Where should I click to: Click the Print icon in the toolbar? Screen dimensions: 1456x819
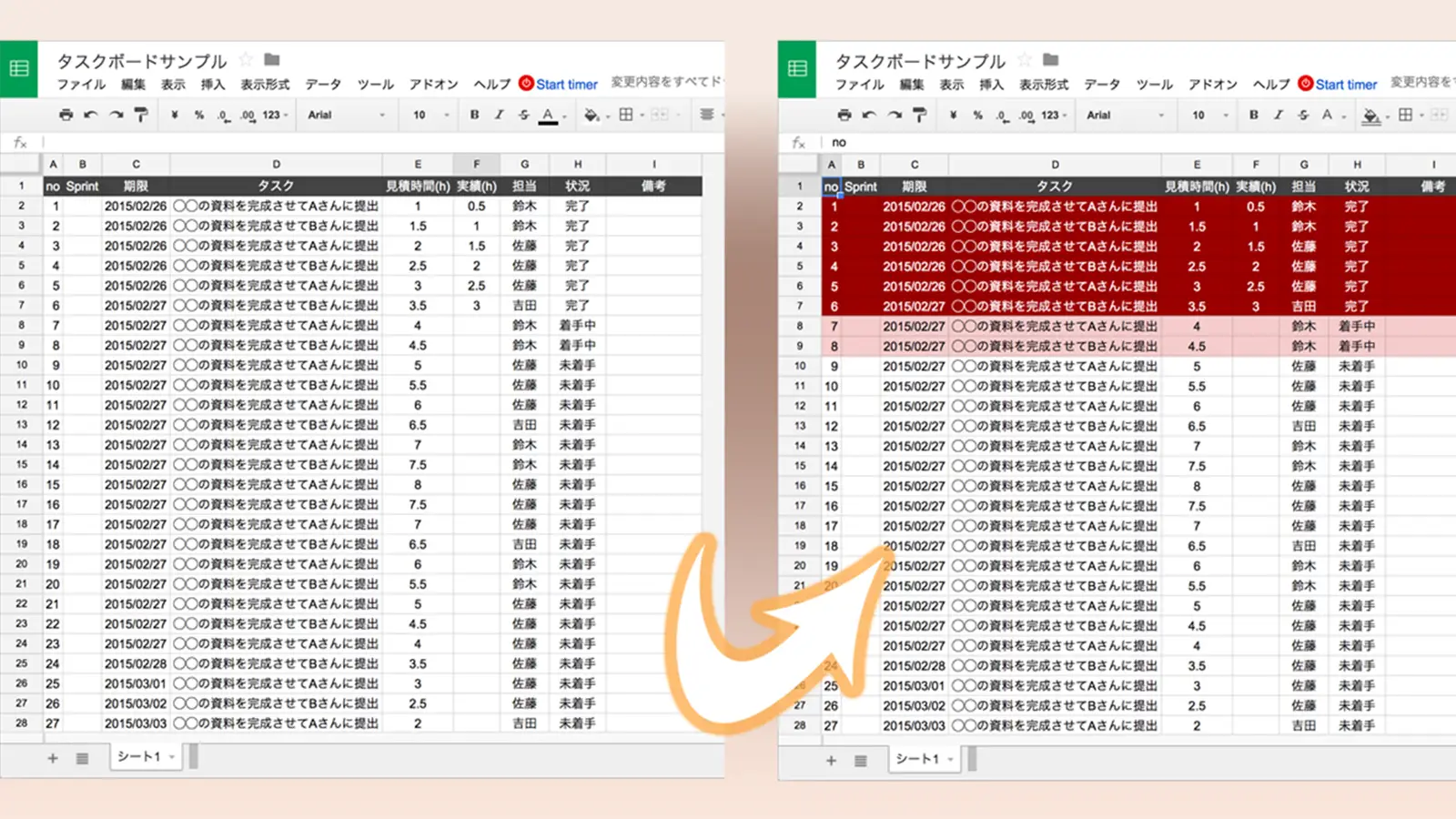[x=66, y=115]
